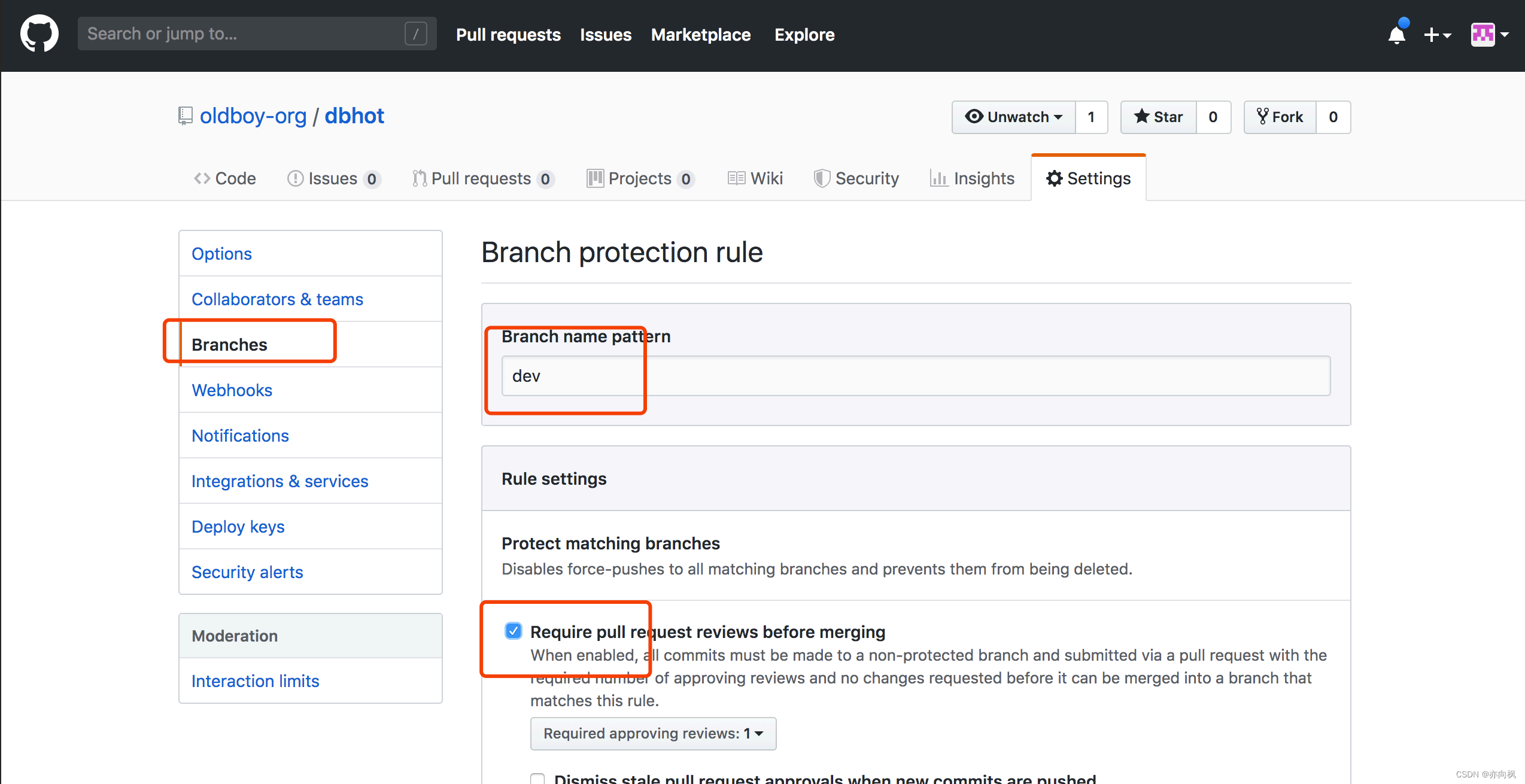This screenshot has width=1525, height=784.
Task: Open Deploy keys settings
Action: tap(311, 527)
